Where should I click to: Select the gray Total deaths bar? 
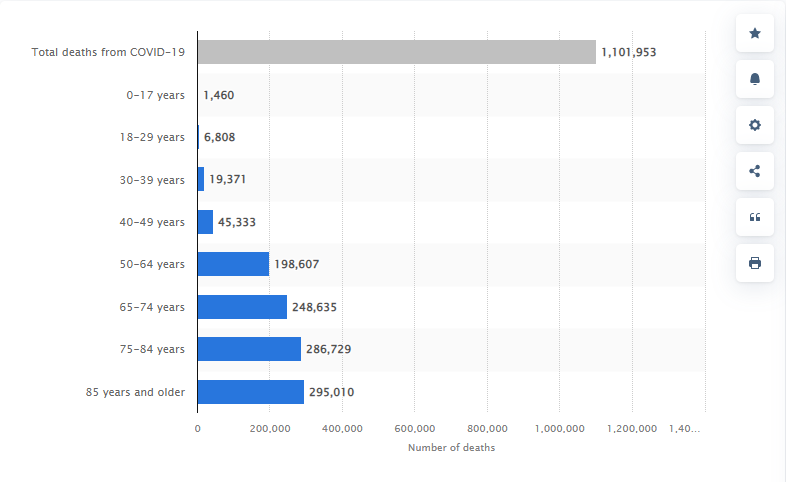tap(396, 52)
